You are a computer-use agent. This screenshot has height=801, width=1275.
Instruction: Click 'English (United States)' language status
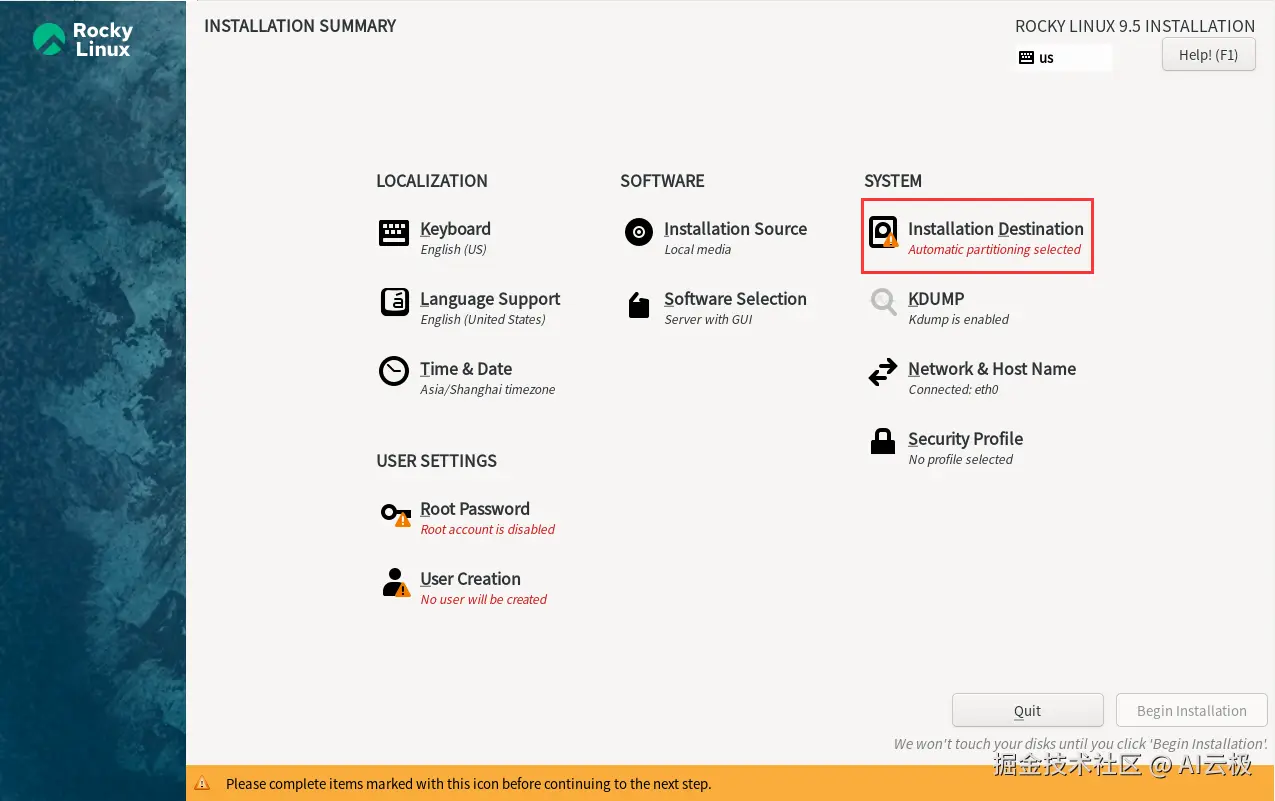[x=483, y=320]
